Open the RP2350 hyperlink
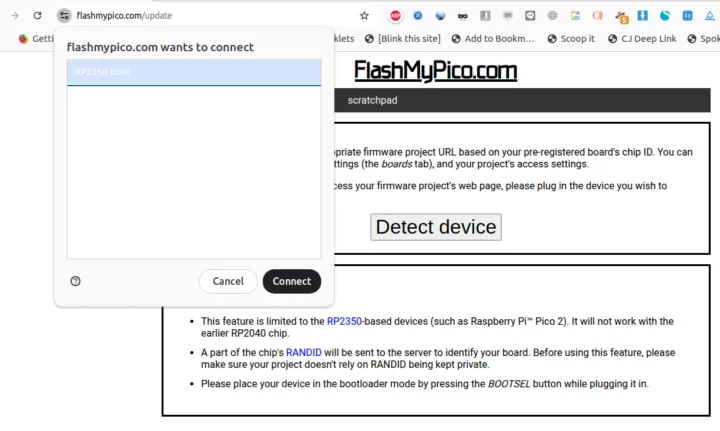 click(346, 321)
